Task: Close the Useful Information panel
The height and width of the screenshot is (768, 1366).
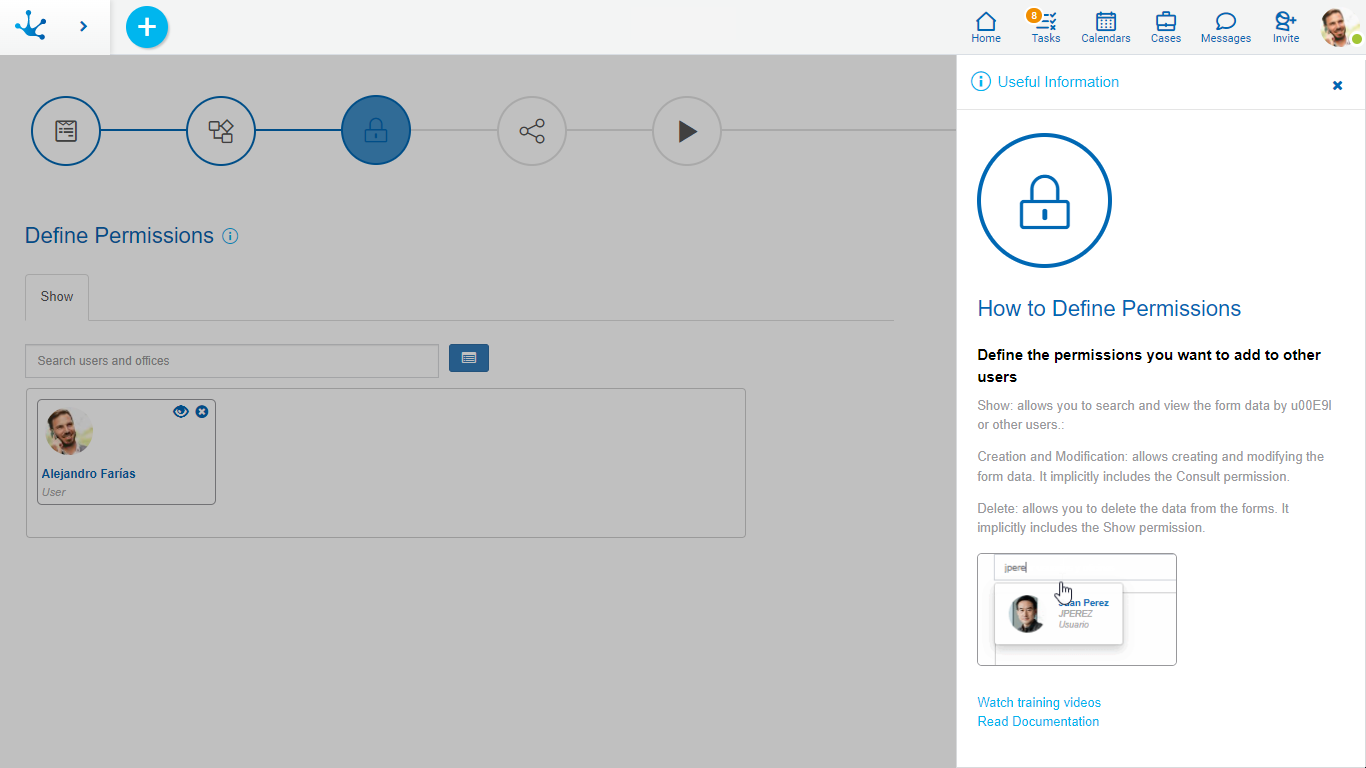Action: click(x=1337, y=85)
